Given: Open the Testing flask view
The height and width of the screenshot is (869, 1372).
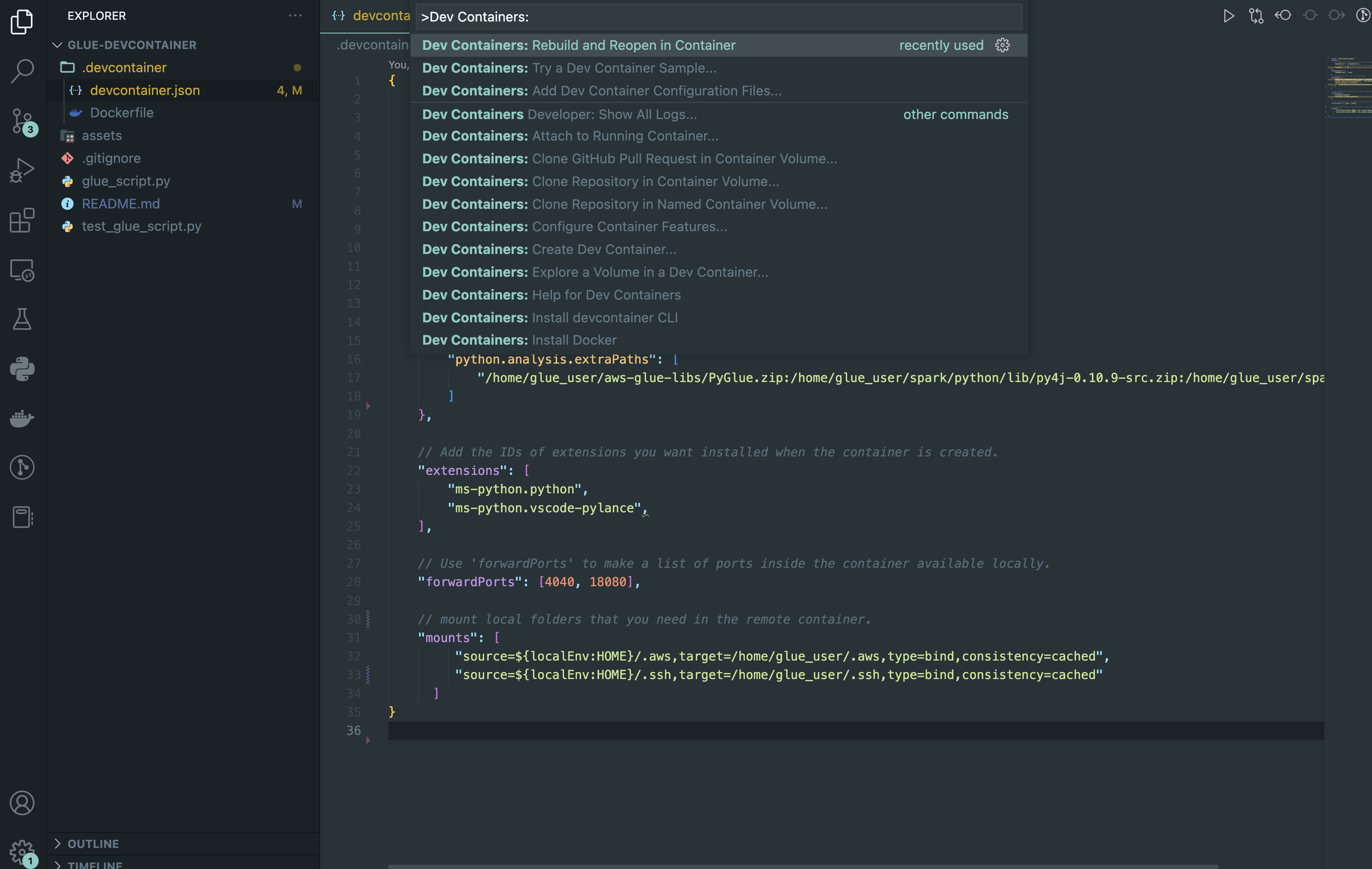Looking at the screenshot, I should 22,319.
